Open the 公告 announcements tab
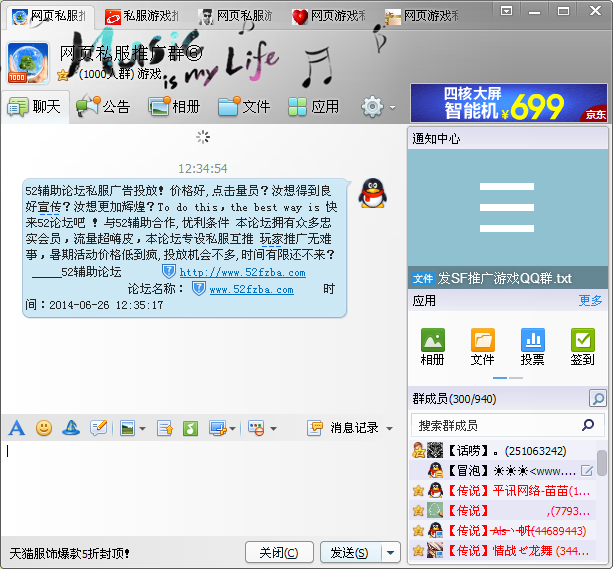Viewport: 613px width, 569px height. 103,107
